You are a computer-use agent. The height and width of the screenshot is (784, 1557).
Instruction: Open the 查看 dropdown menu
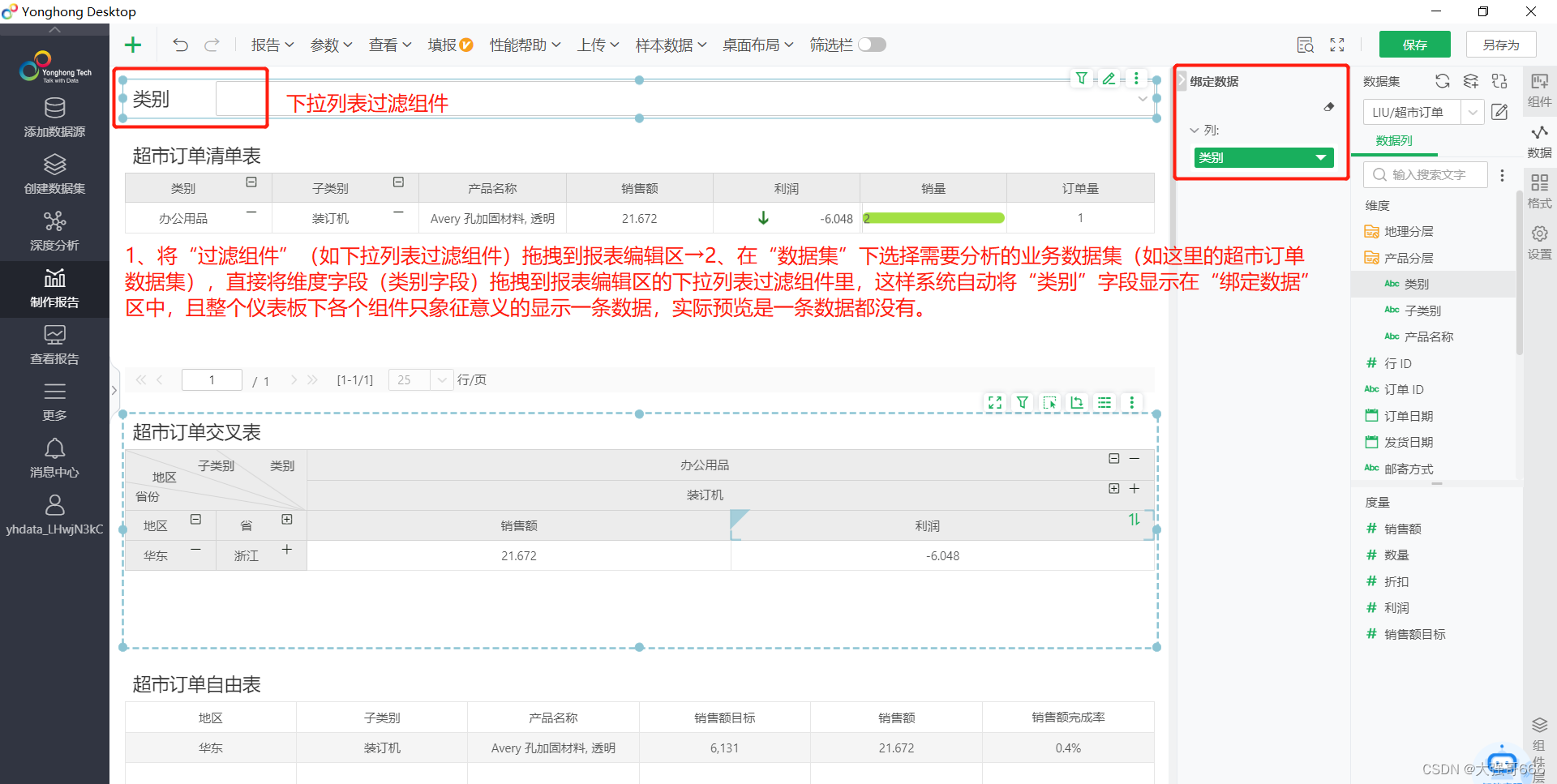[x=390, y=45]
